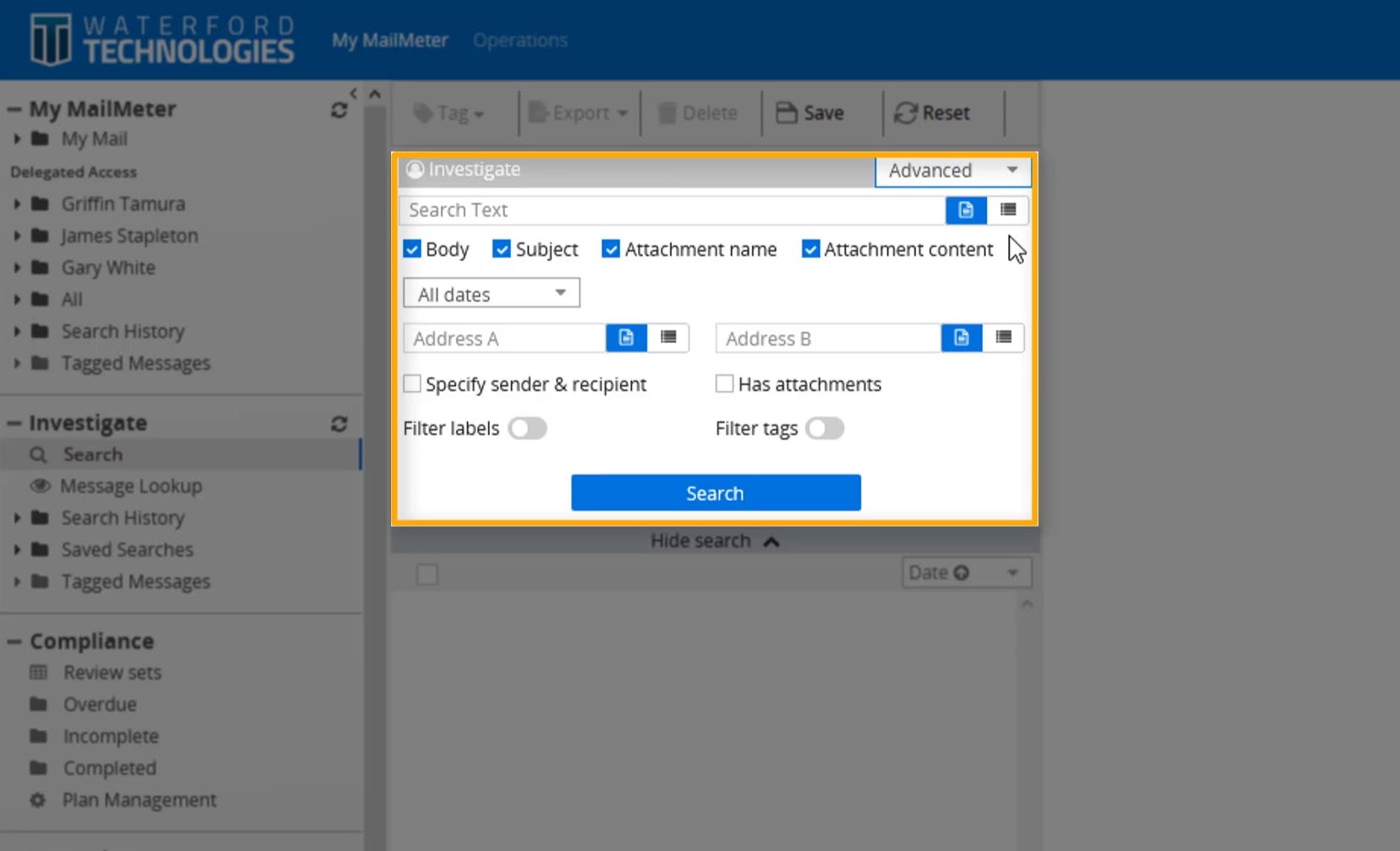
Task: Expand the All folder under Delegated Access
Action: [x=17, y=300]
